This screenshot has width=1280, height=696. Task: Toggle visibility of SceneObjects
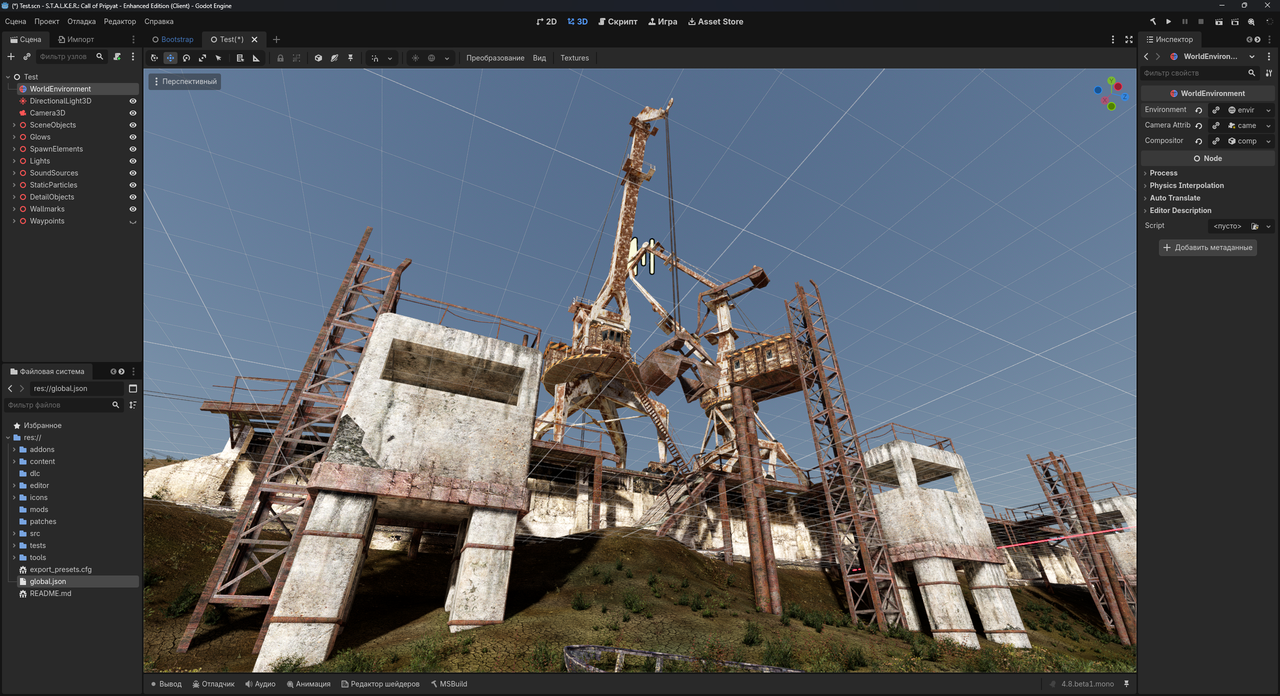133,125
